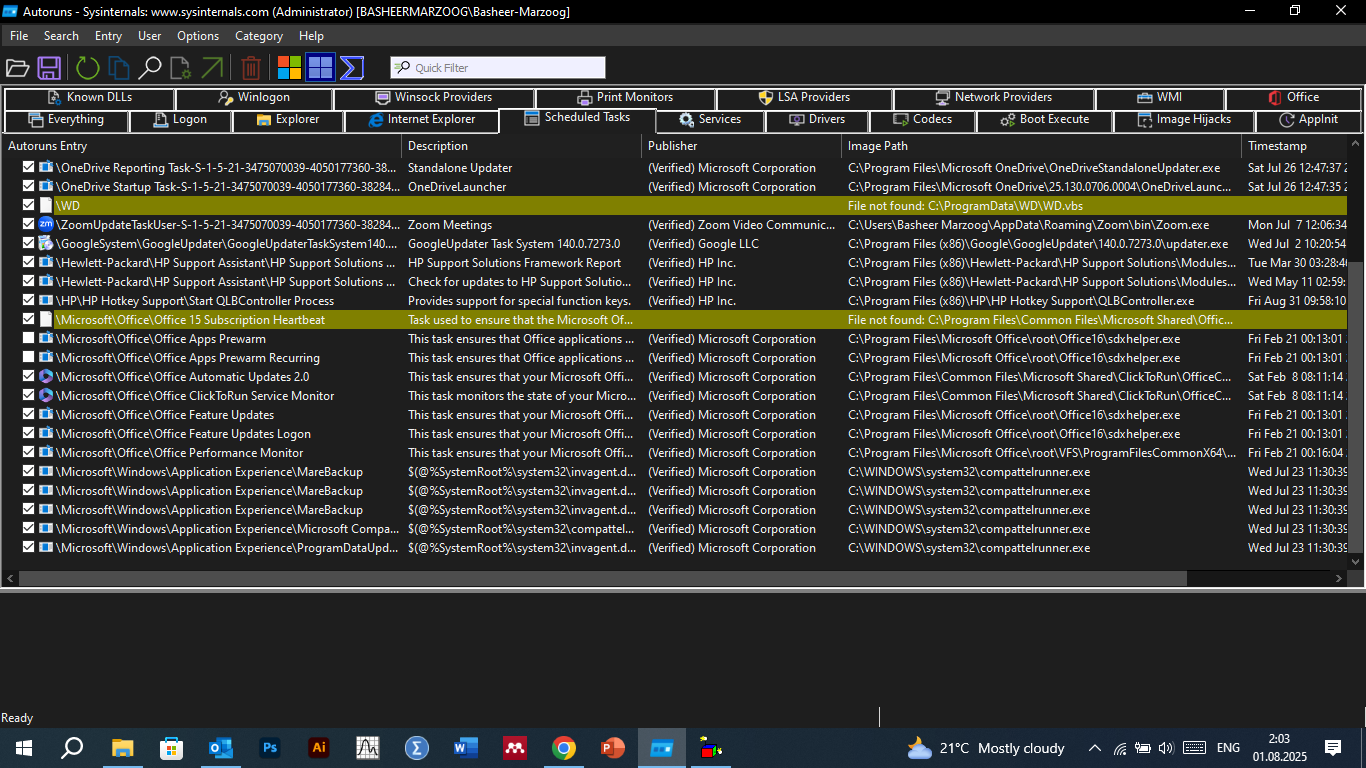Open Google Chrome from the taskbar

pos(564,748)
